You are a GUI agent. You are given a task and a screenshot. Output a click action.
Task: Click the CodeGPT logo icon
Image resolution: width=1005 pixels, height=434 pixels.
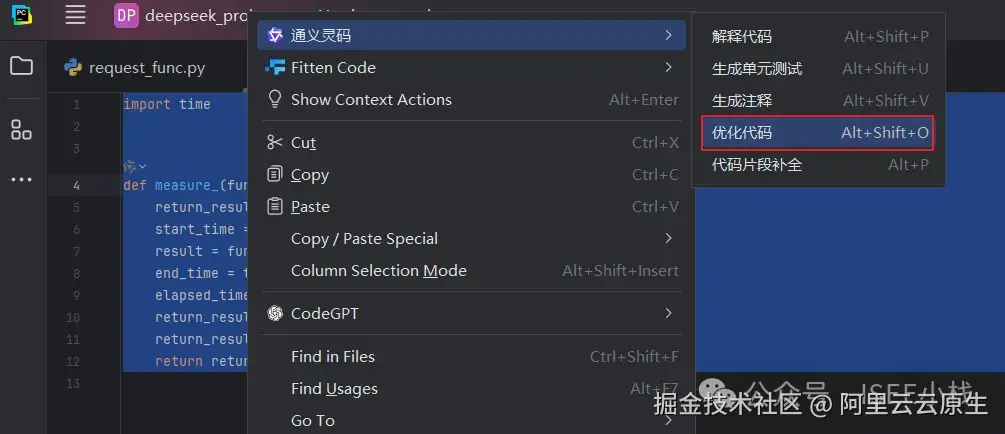click(x=275, y=314)
